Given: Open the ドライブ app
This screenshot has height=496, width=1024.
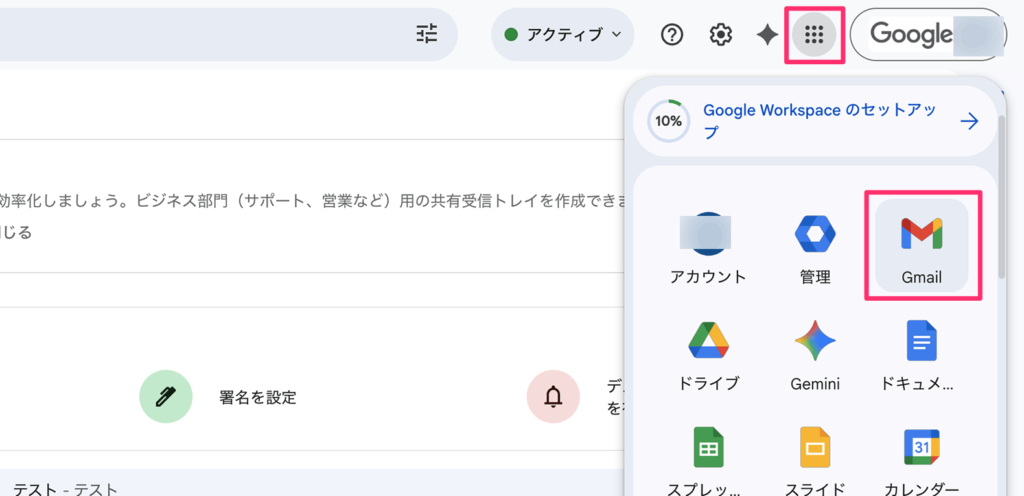Looking at the screenshot, I should [708, 354].
